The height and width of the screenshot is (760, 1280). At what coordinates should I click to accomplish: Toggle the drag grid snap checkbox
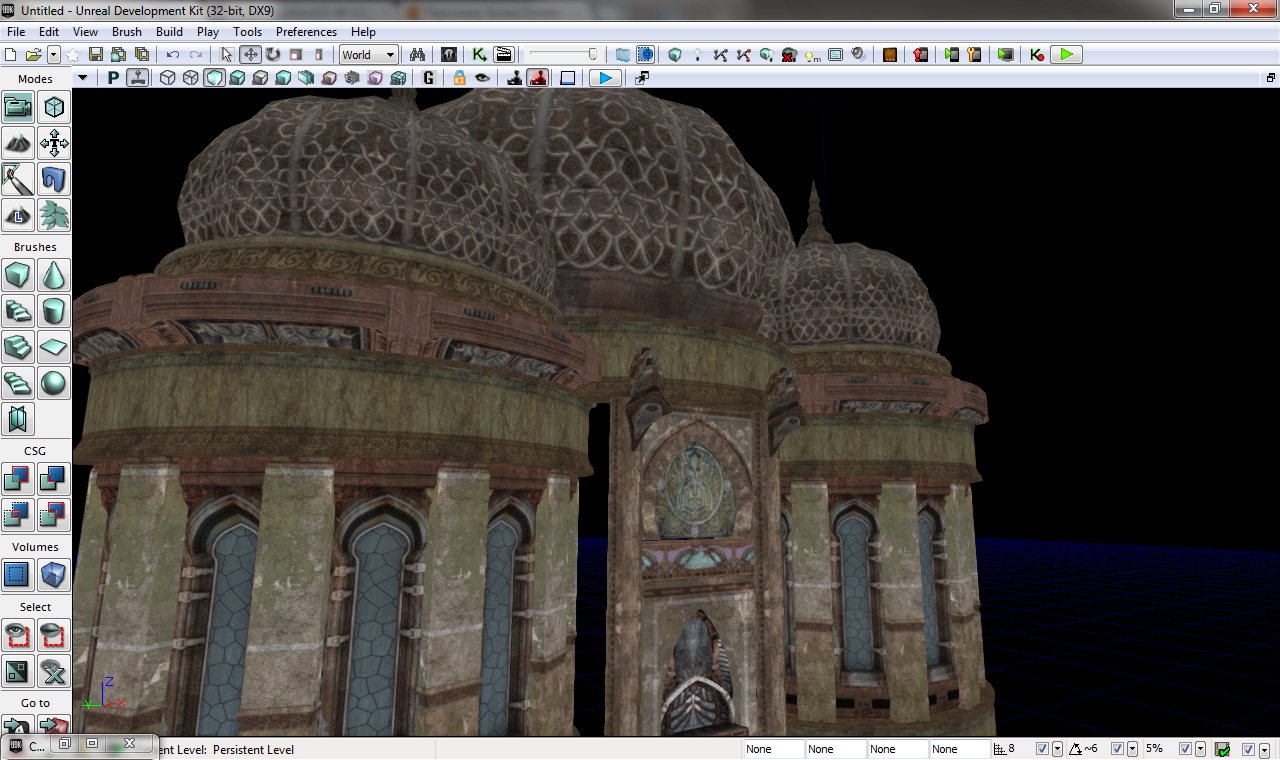tap(1043, 749)
